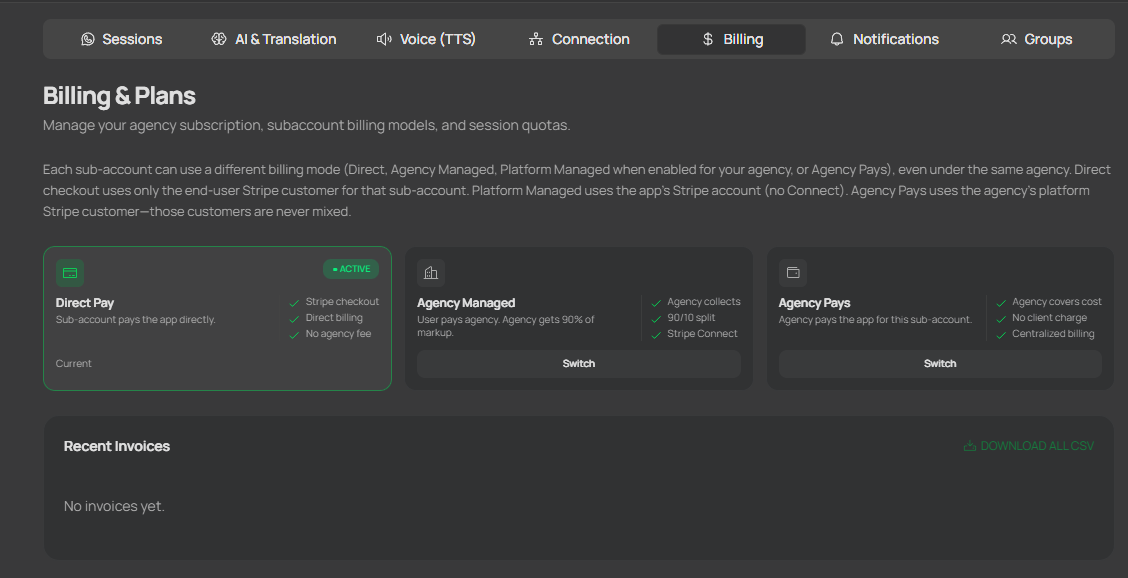Click the checkmark next to Stripe checkout
Screen dimensions: 1128x578
pyautogui.click(x=294, y=303)
